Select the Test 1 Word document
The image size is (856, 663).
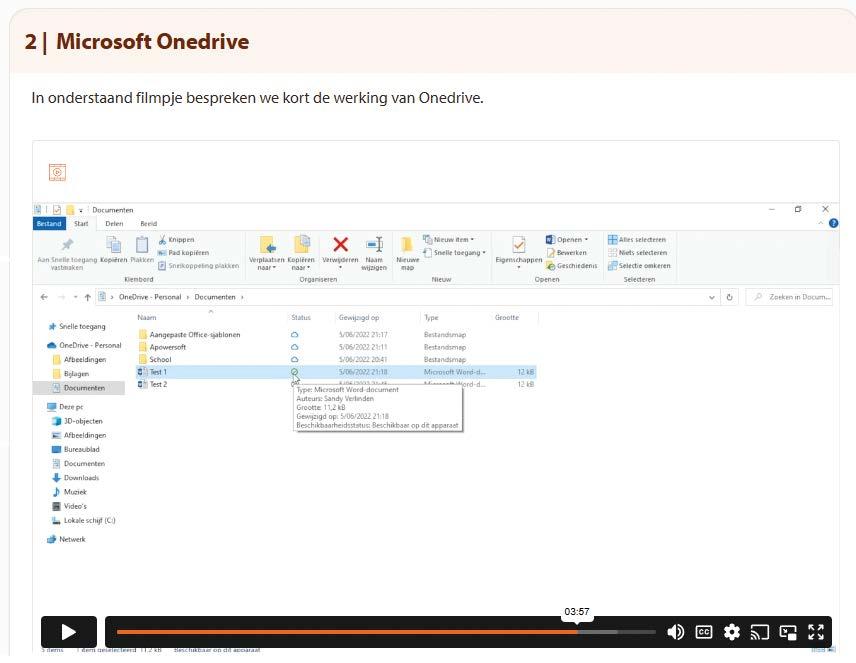click(x=336, y=372)
